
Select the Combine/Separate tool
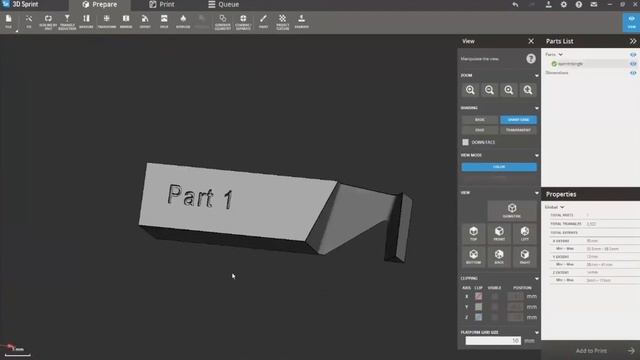243,22
